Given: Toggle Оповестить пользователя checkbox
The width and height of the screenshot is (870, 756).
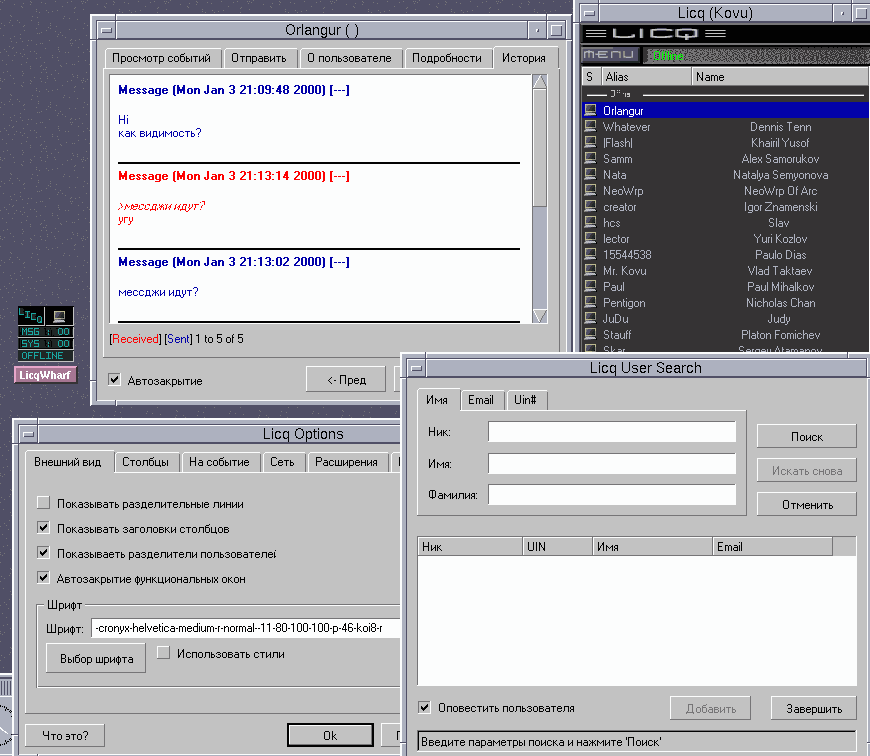Looking at the screenshot, I should click(424, 707).
